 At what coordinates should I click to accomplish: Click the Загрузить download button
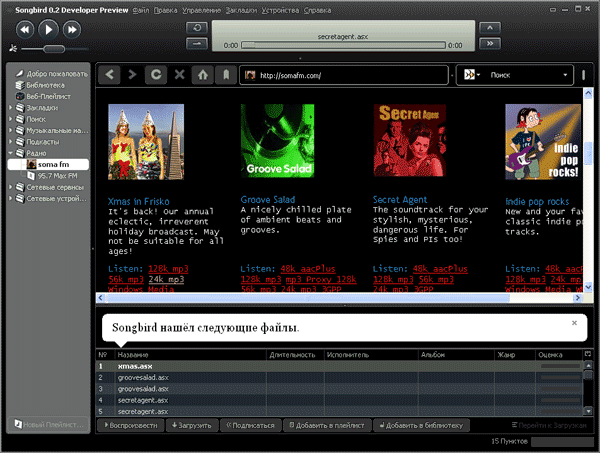point(192,425)
